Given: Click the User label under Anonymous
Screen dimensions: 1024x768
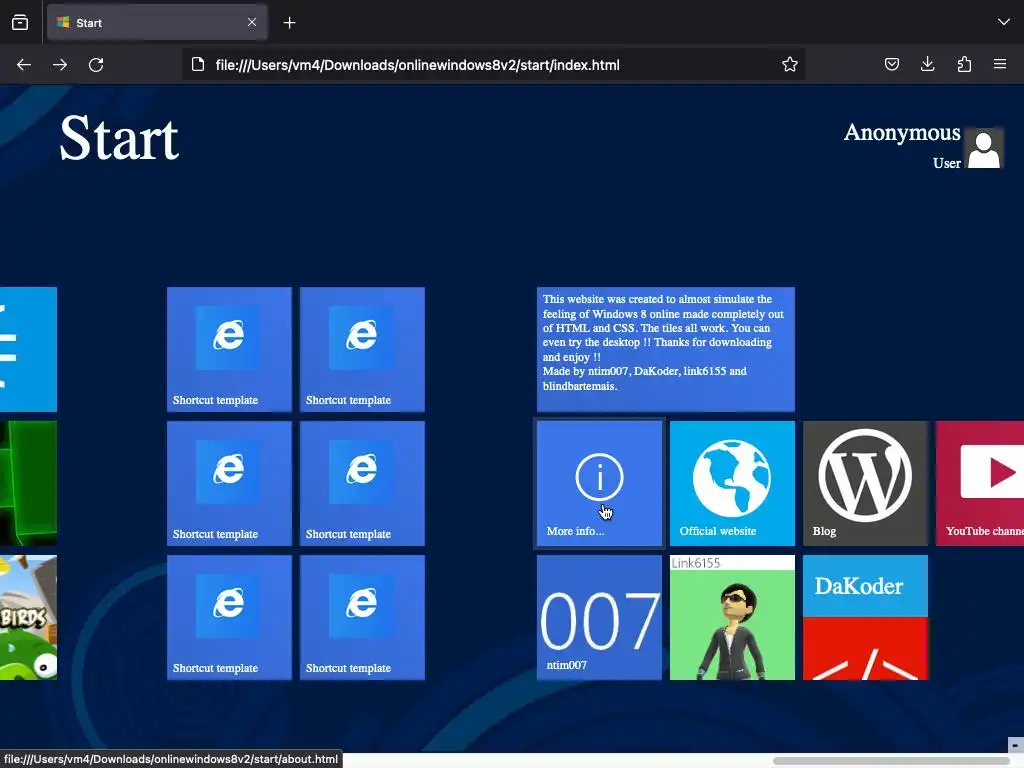Looking at the screenshot, I should pos(946,163).
